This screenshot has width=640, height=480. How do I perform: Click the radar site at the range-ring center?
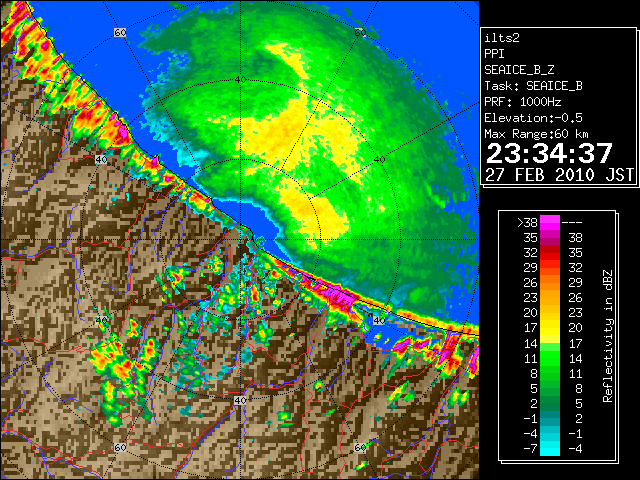tap(240, 240)
